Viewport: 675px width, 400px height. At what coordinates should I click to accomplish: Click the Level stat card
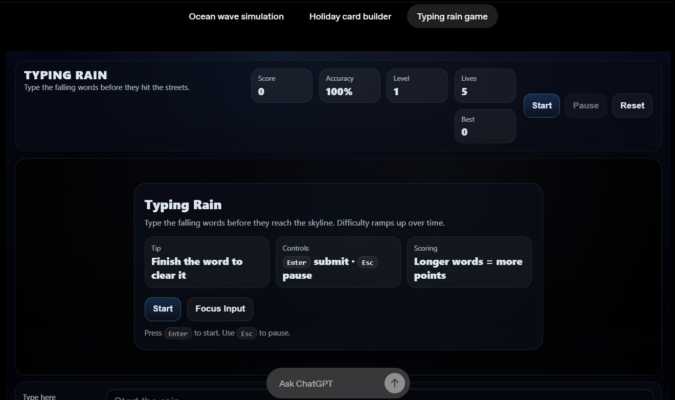click(418, 85)
